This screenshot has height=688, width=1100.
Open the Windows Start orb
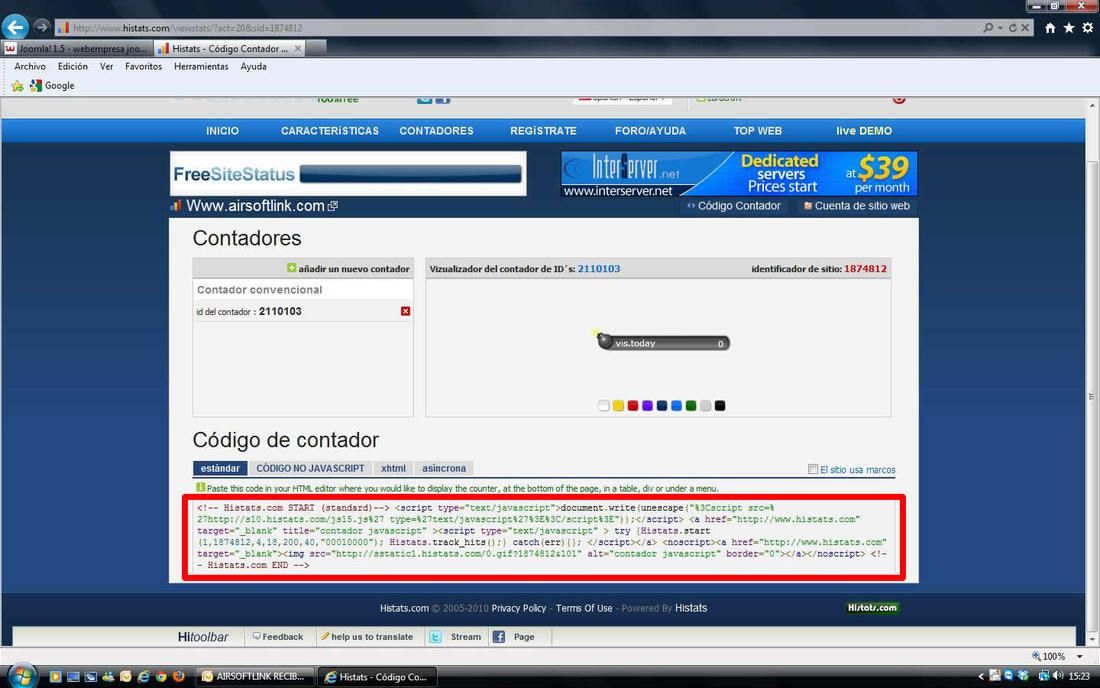click(22, 676)
